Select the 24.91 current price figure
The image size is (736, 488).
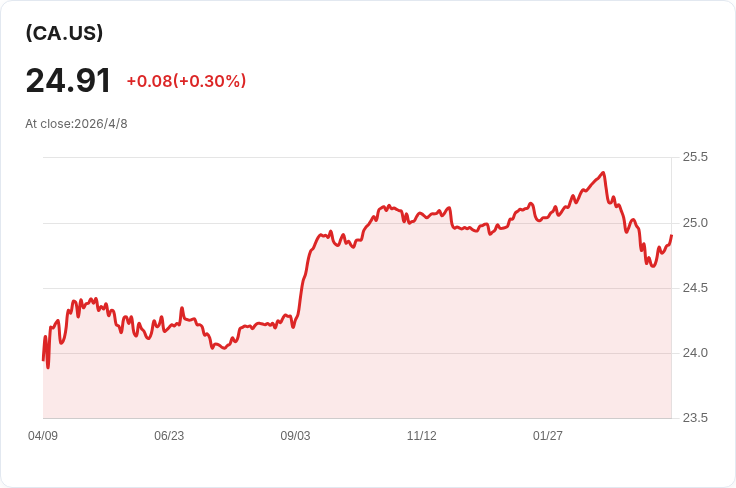68,81
